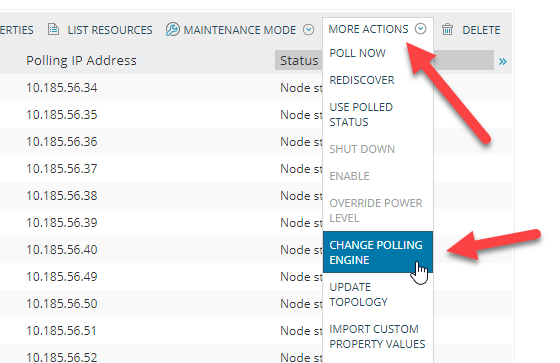
Task: Expand more columns with double chevron
Action: (x=502, y=61)
